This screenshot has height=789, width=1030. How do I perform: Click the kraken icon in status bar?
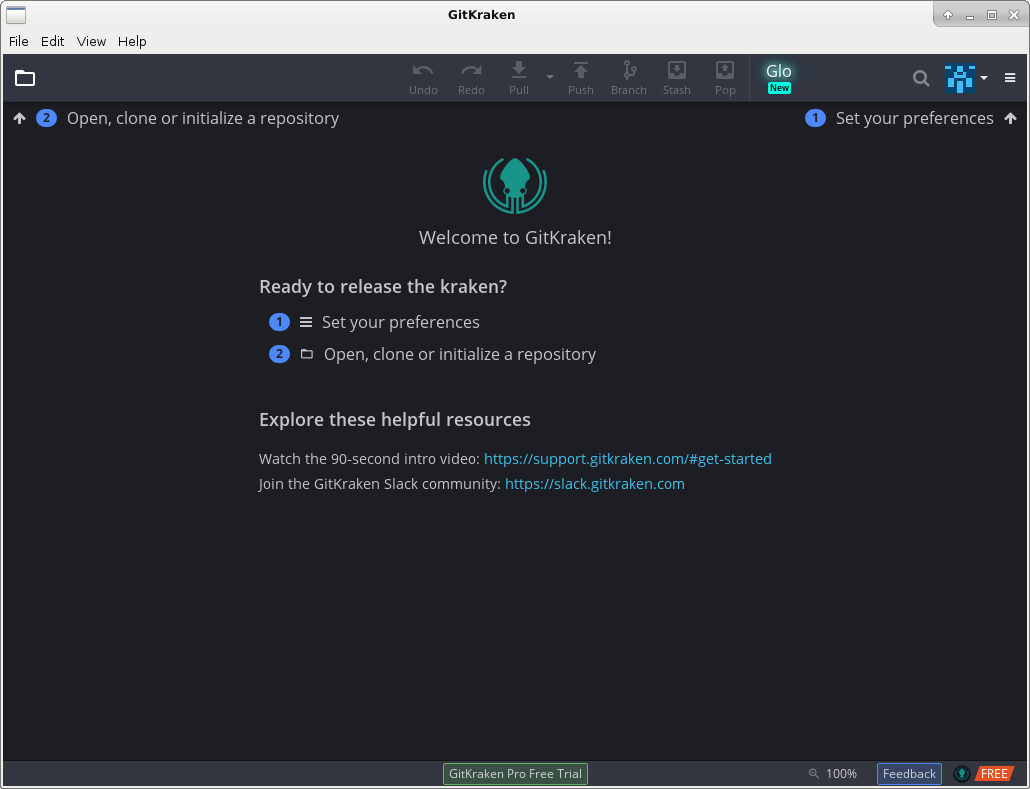pos(962,774)
